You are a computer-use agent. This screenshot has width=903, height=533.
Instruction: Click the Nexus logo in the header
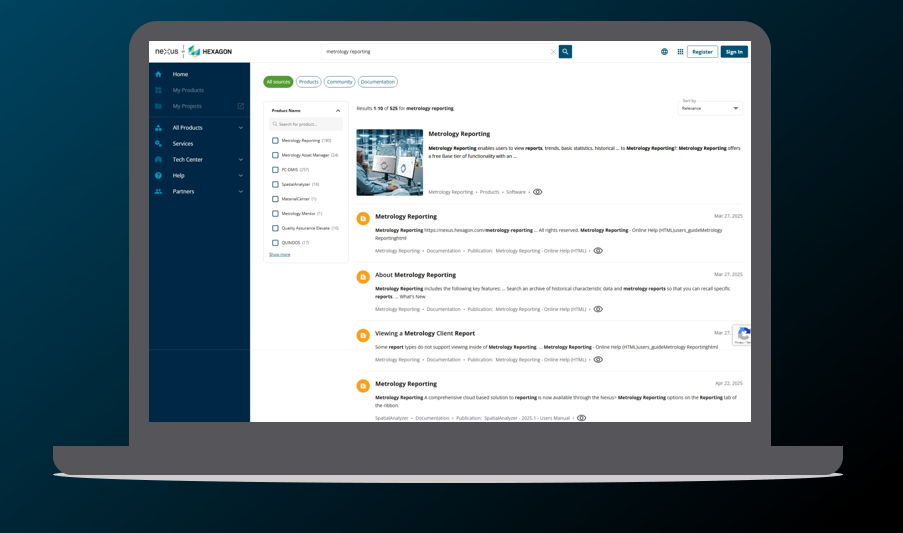166,51
